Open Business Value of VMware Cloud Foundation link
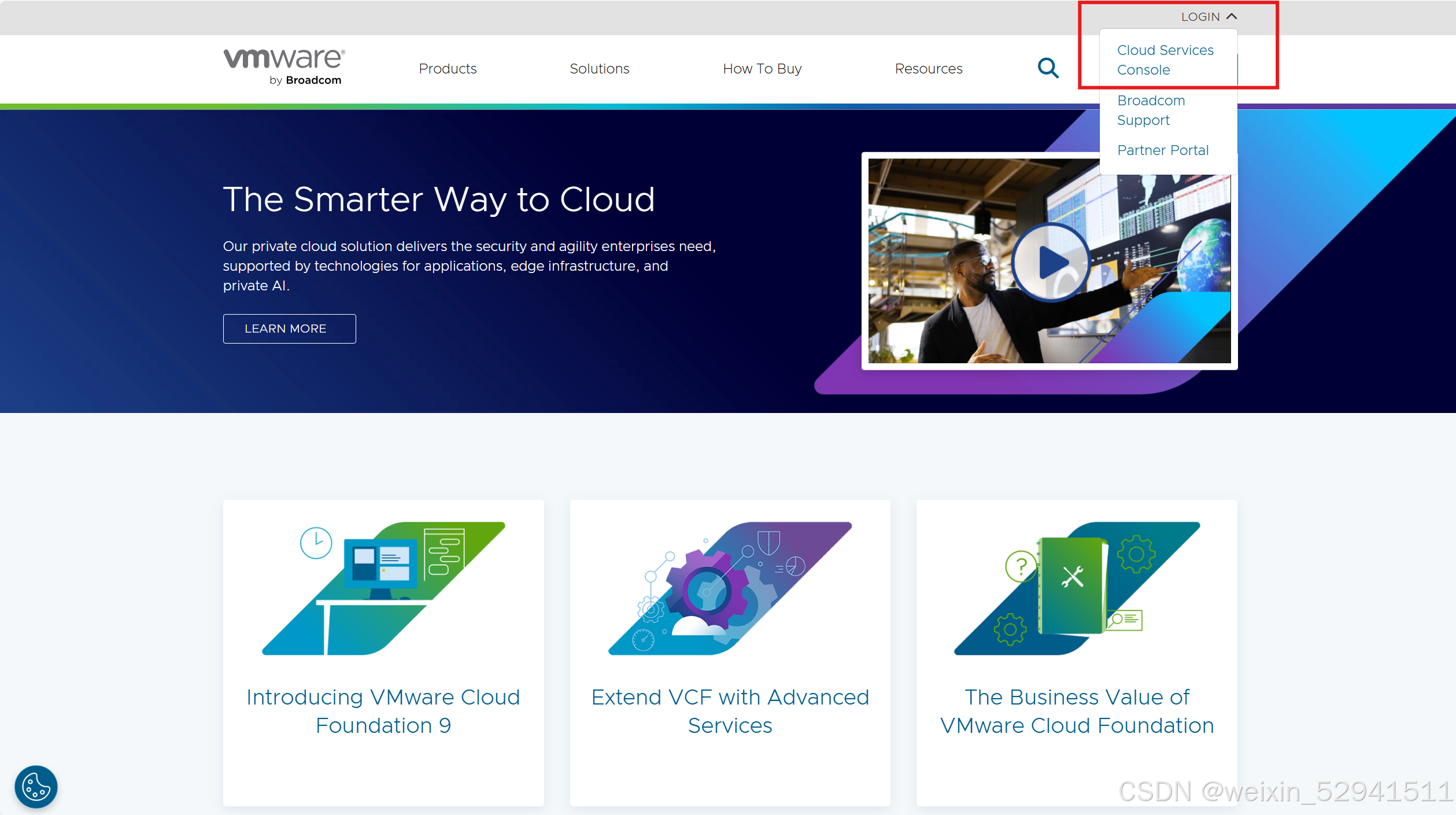 [1076, 711]
